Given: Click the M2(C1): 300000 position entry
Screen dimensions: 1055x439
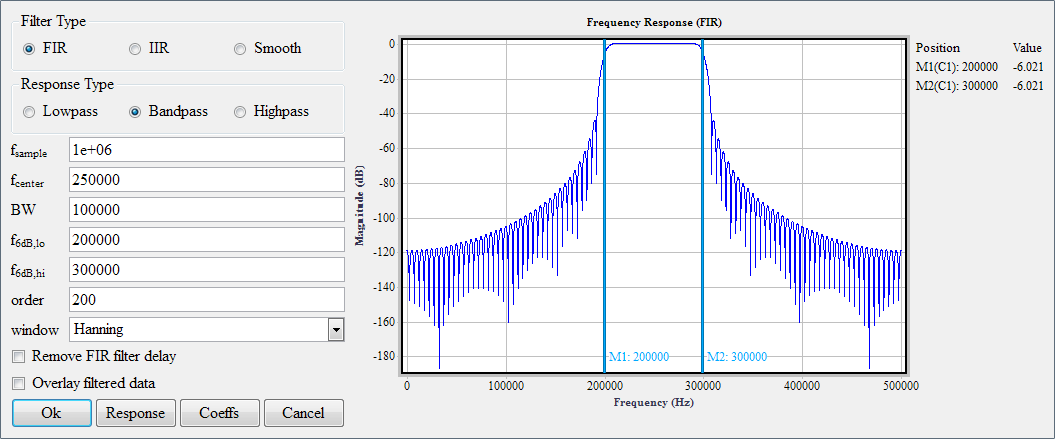Looking at the screenshot, I should coord(957,86).
